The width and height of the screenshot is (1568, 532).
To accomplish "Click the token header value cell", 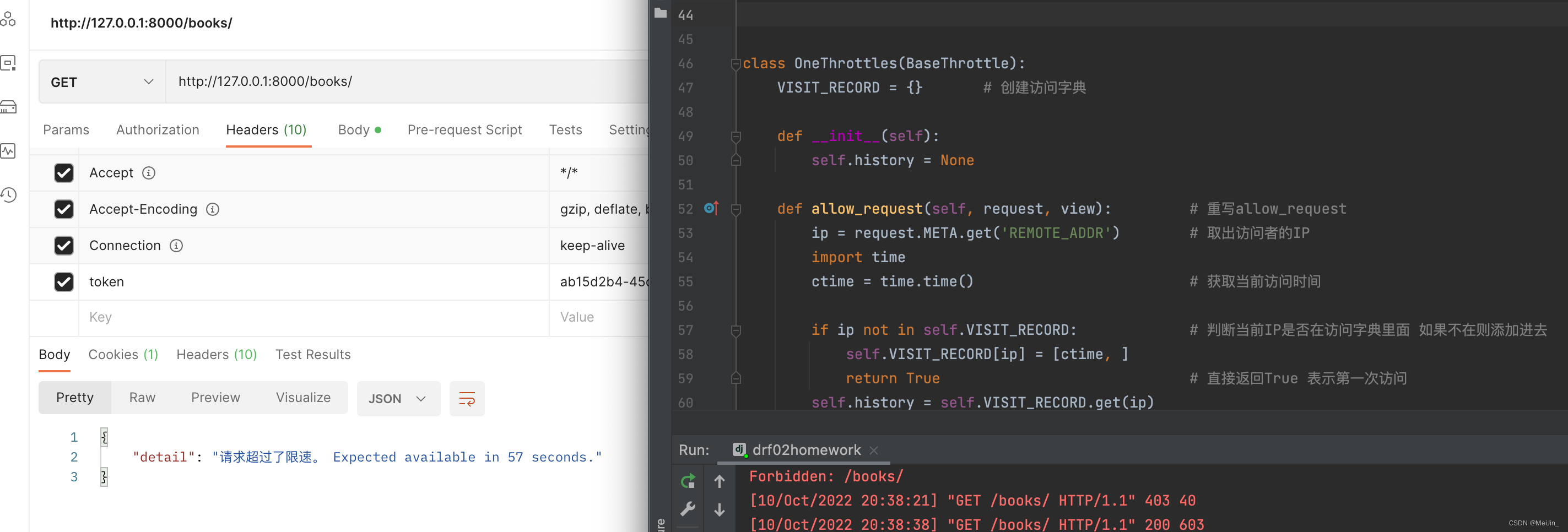I will pos(599,282).
